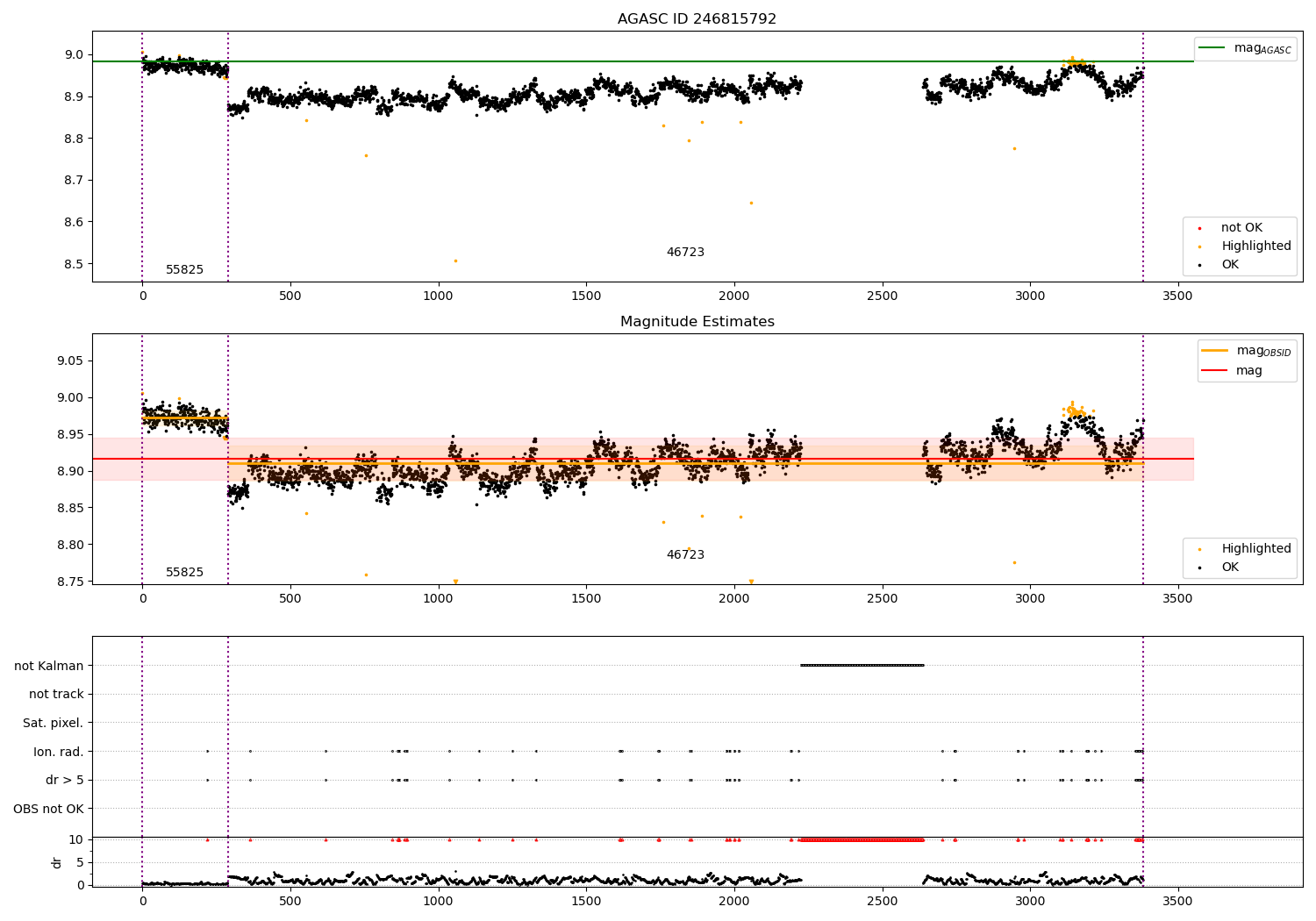Click the green line swatch beside mag AGASC
The width and height of the screenshot is (1316, 921).
pos(1212,48)
